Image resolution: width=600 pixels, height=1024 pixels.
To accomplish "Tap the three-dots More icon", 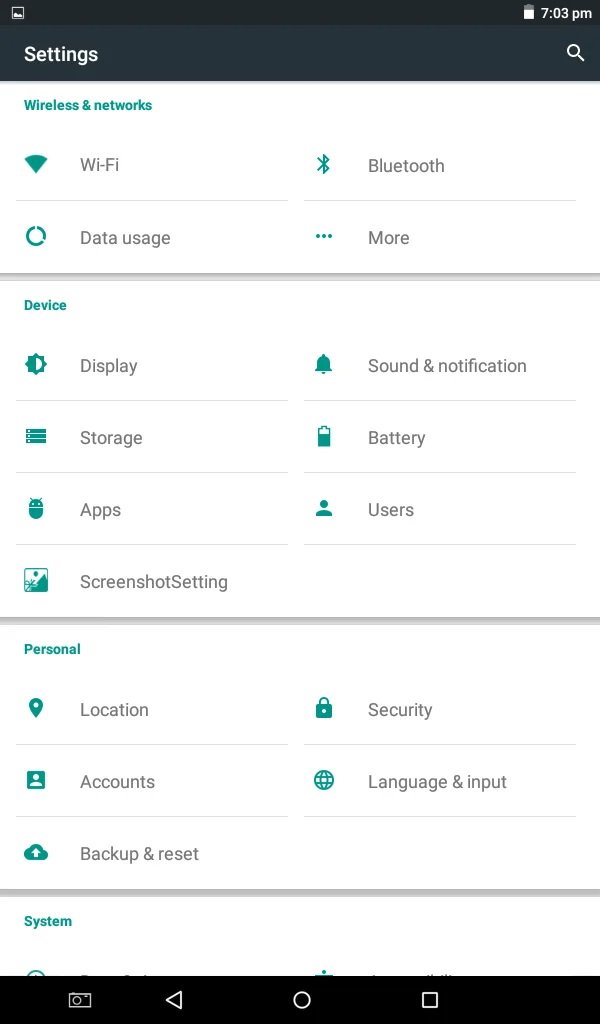I will click(324, 236).
